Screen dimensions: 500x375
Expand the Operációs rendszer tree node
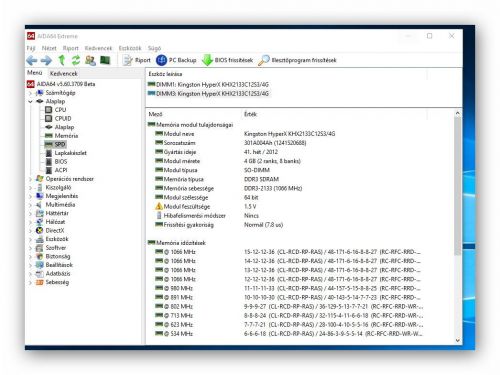[x=30, y=179]
